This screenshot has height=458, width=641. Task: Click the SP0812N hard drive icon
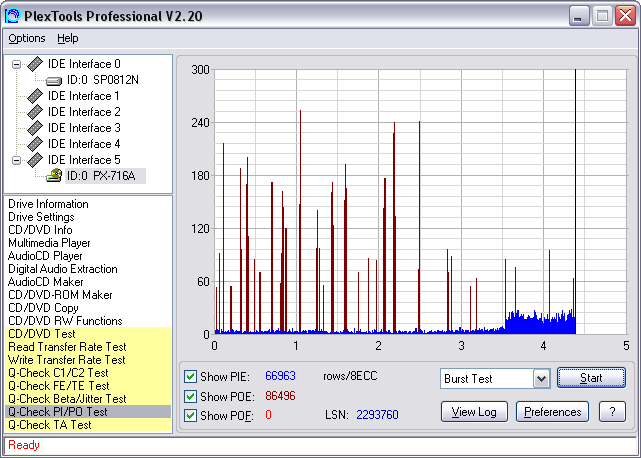coord(54,81)
